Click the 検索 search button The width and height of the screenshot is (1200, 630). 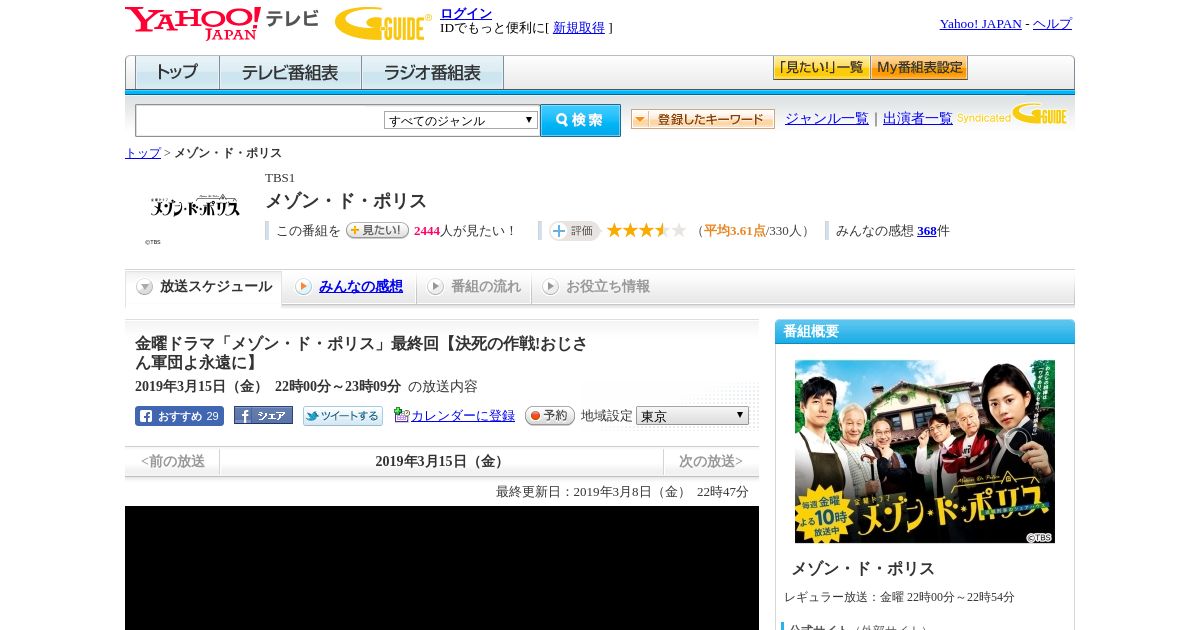[580, 120]
